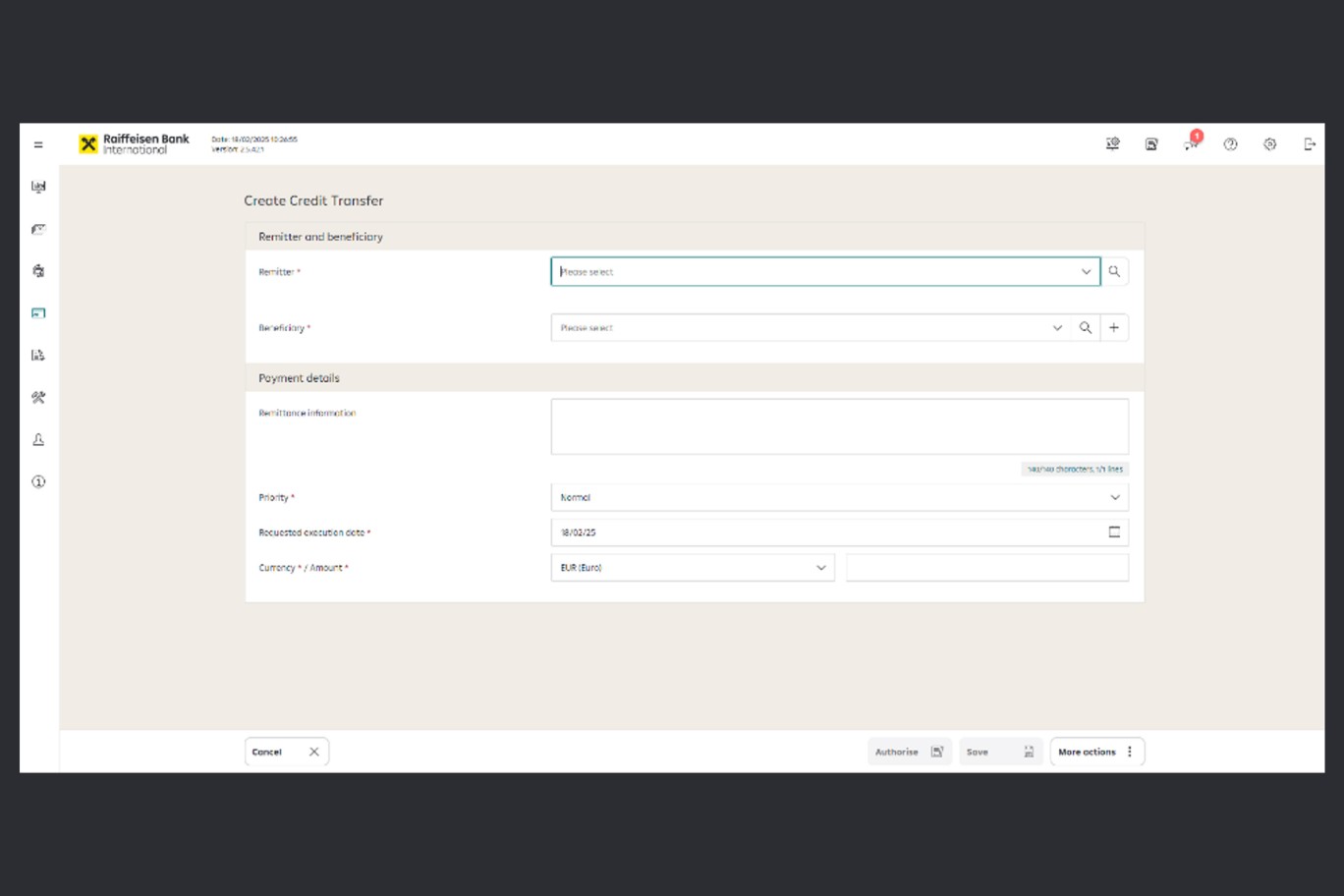Screen dimensions: 1344x896
Task: Search for a remitter with magnifier icon
Action: click(1114, 272)
